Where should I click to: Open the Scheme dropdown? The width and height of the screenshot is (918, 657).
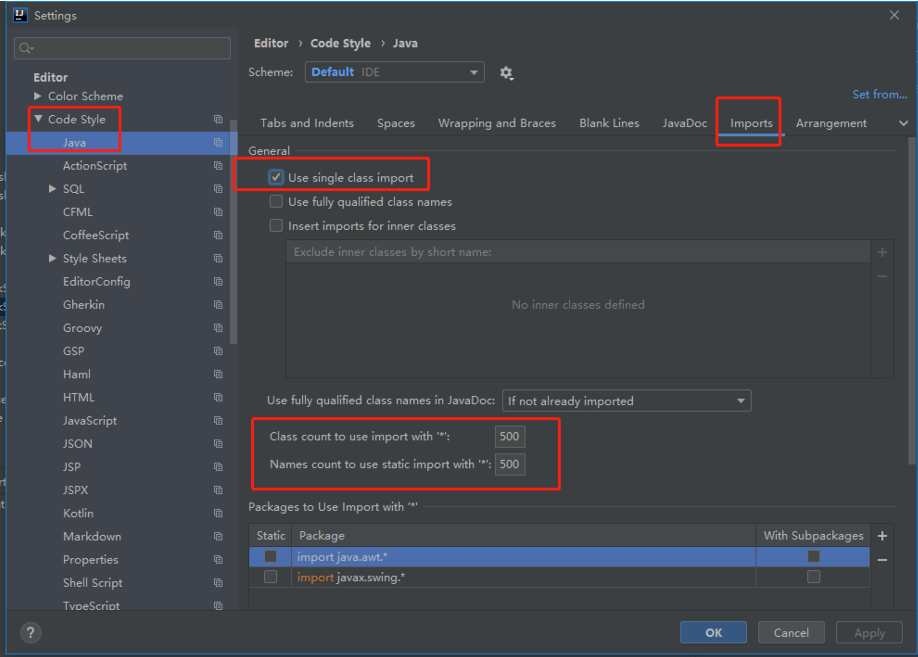click(395, 72)
